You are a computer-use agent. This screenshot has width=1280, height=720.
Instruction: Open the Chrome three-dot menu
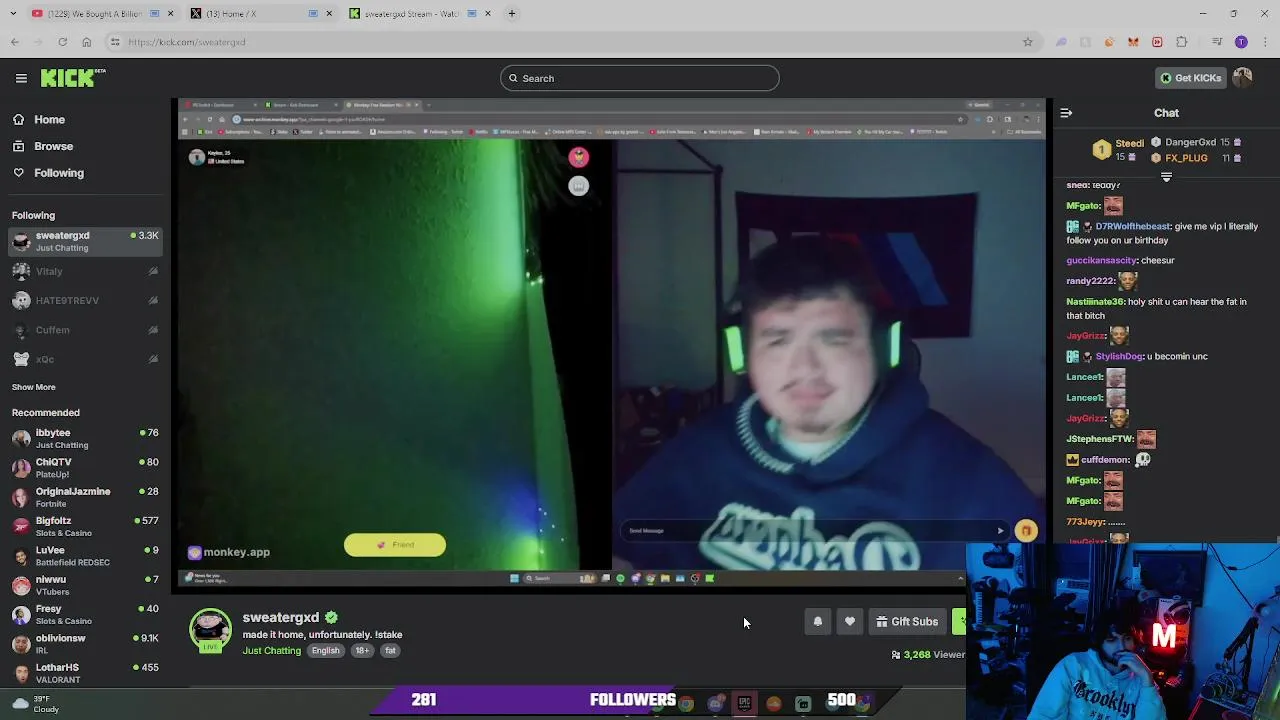(x=1264, y=42)
